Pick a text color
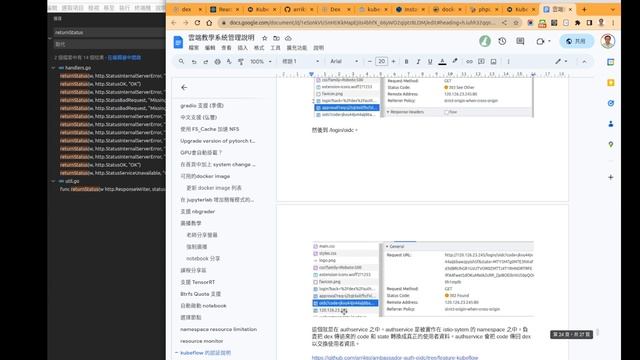 (x=442, y=62)
